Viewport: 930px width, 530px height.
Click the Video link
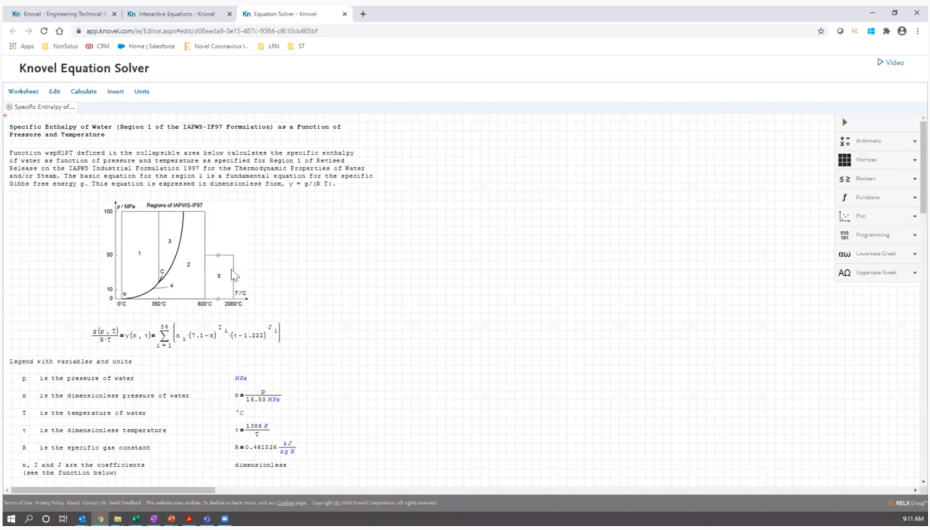click(890, 62)
